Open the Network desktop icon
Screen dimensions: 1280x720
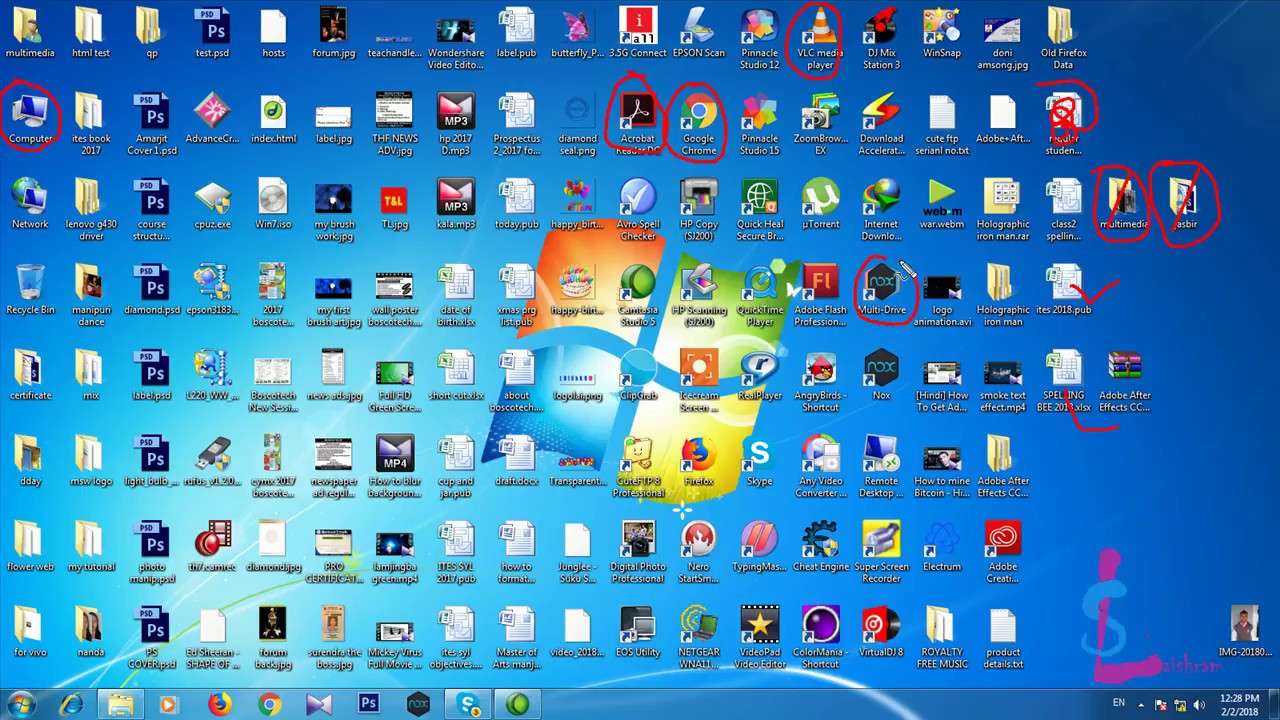pos(30,204)
